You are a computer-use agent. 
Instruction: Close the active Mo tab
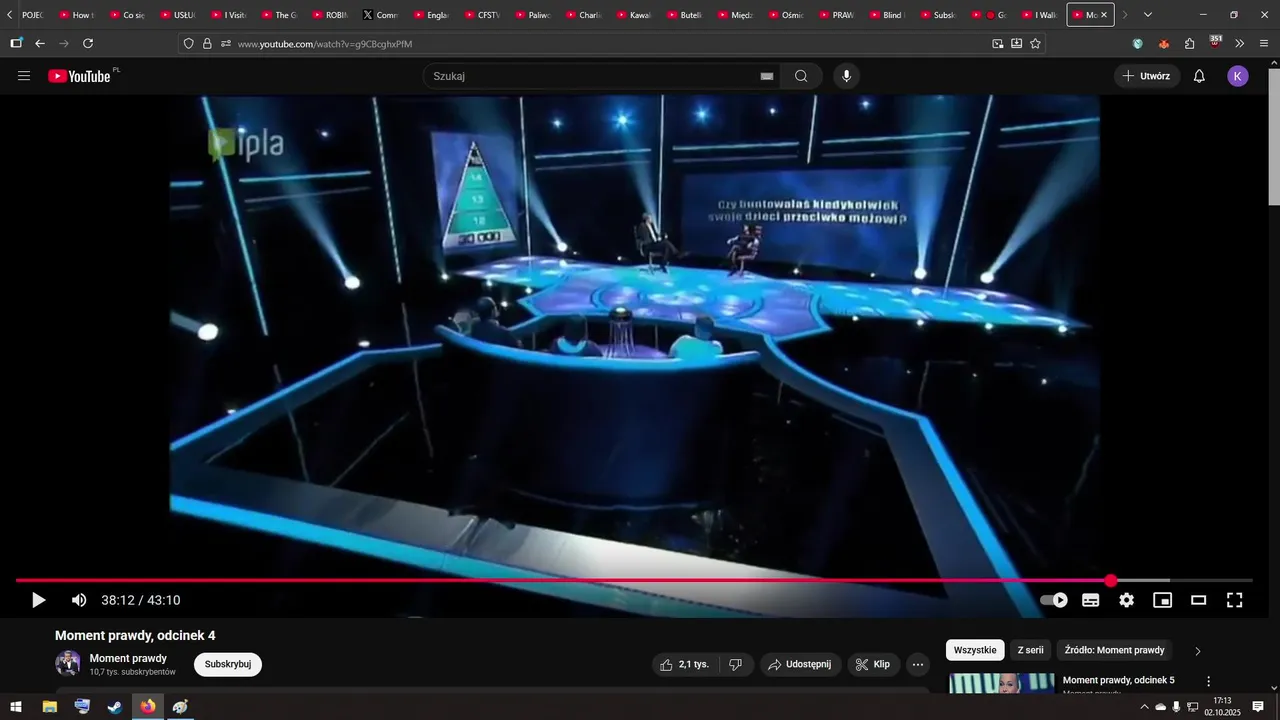1104,15
